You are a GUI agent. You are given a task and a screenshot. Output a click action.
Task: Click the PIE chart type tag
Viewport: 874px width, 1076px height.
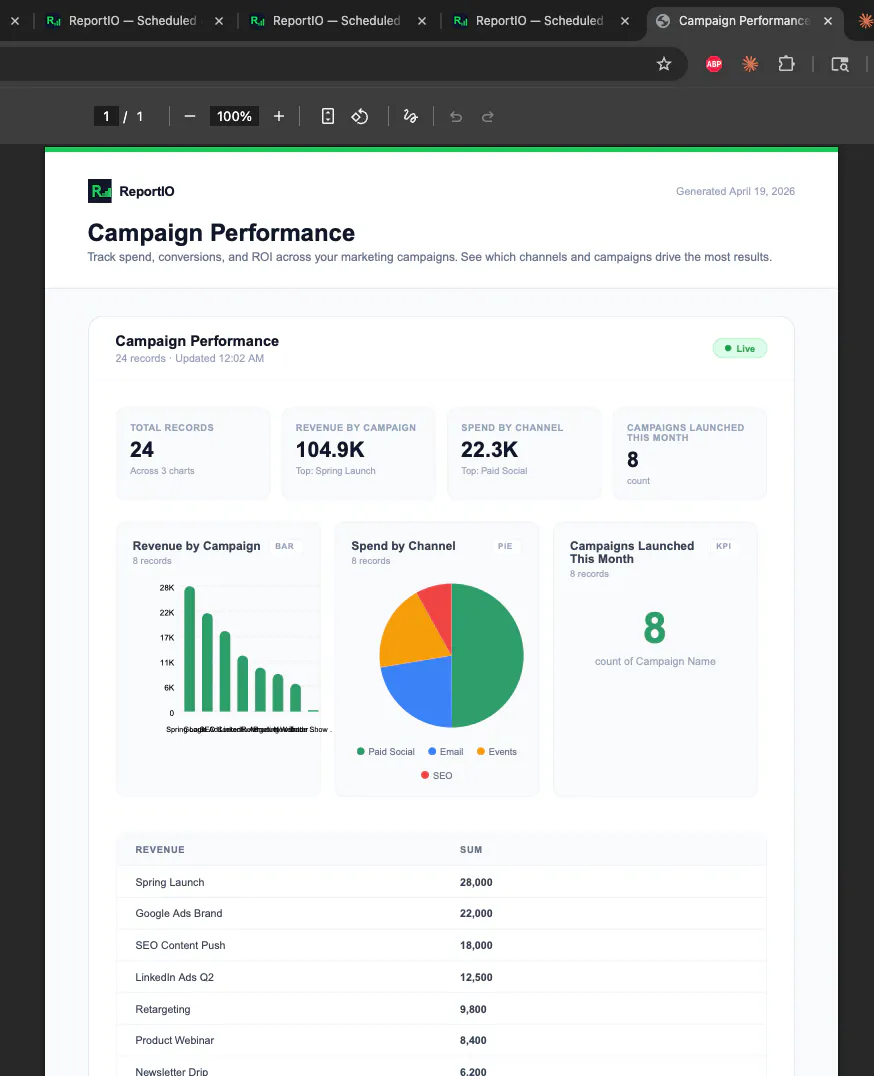pos(505,546)
